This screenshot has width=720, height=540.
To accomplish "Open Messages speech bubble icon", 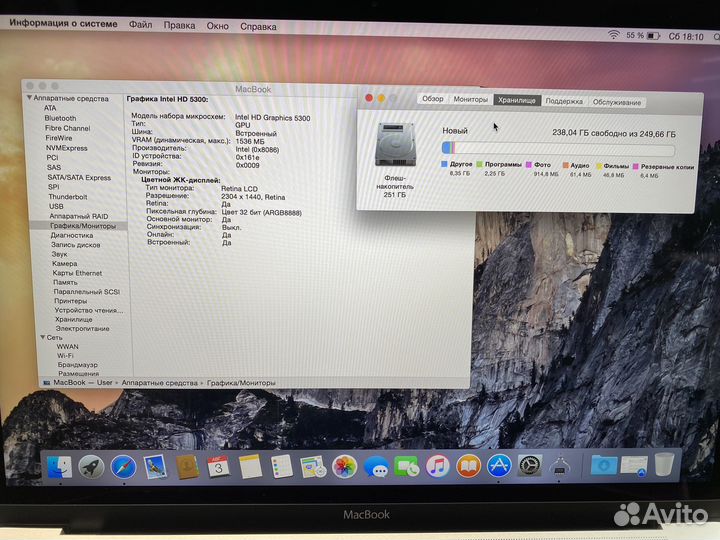I will click(376, 467).
